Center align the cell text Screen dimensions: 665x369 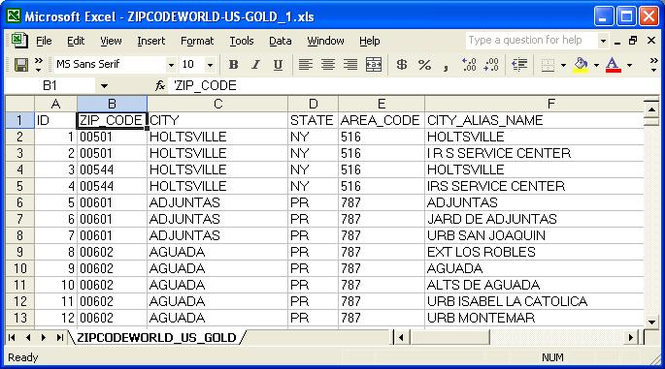(x=328, y=65)
